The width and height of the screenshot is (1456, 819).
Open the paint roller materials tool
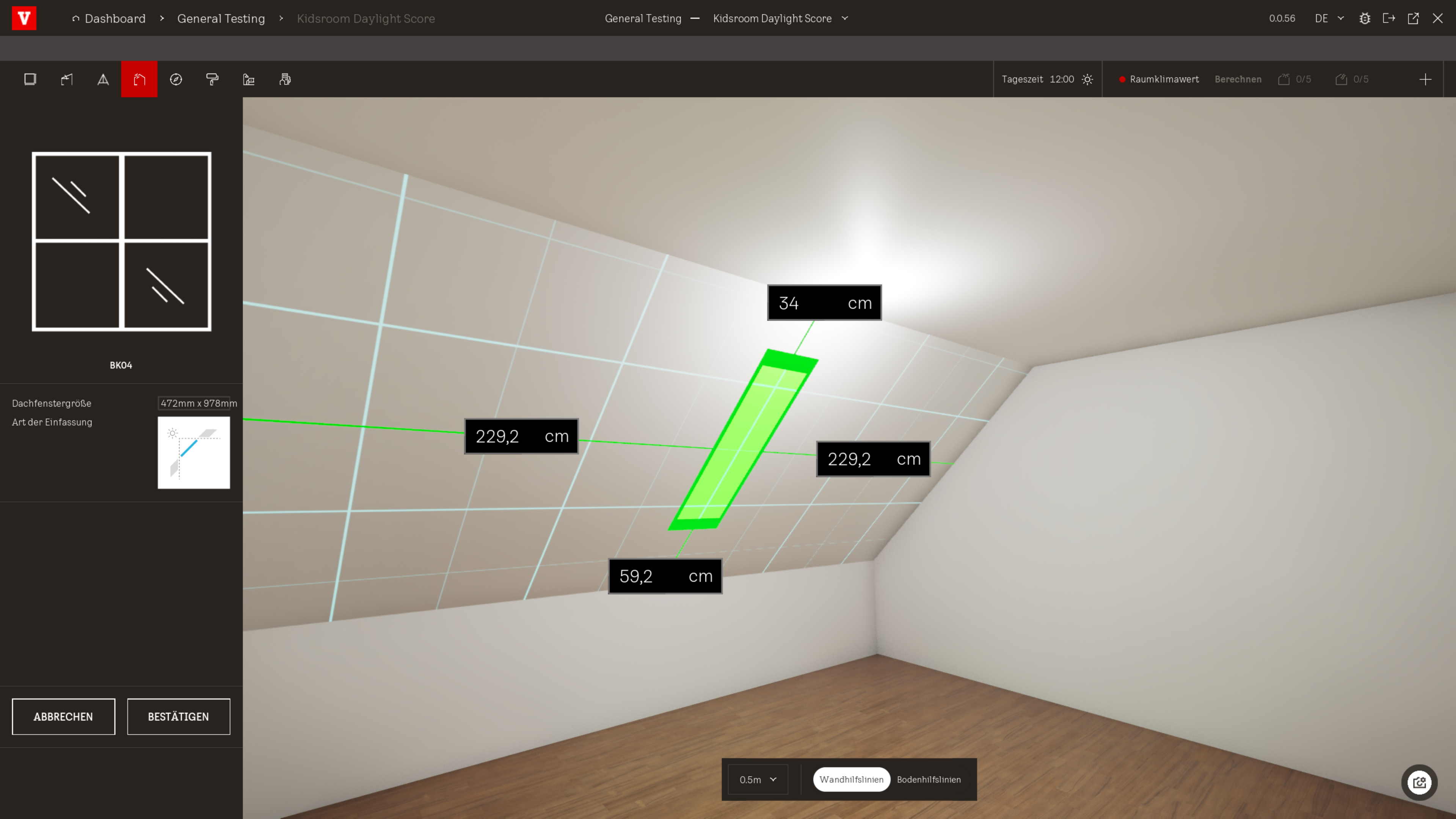coord(212,79)
